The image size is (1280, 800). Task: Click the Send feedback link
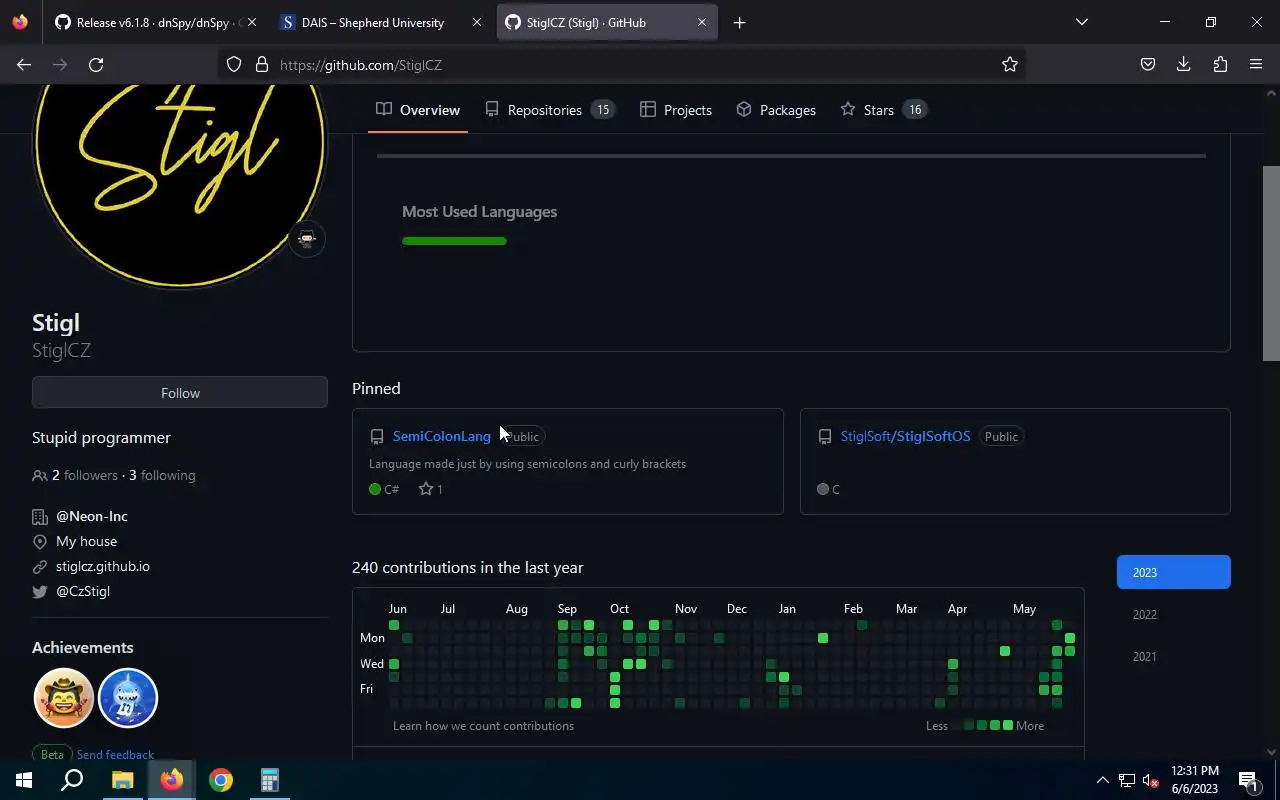(x=115, y=755)
